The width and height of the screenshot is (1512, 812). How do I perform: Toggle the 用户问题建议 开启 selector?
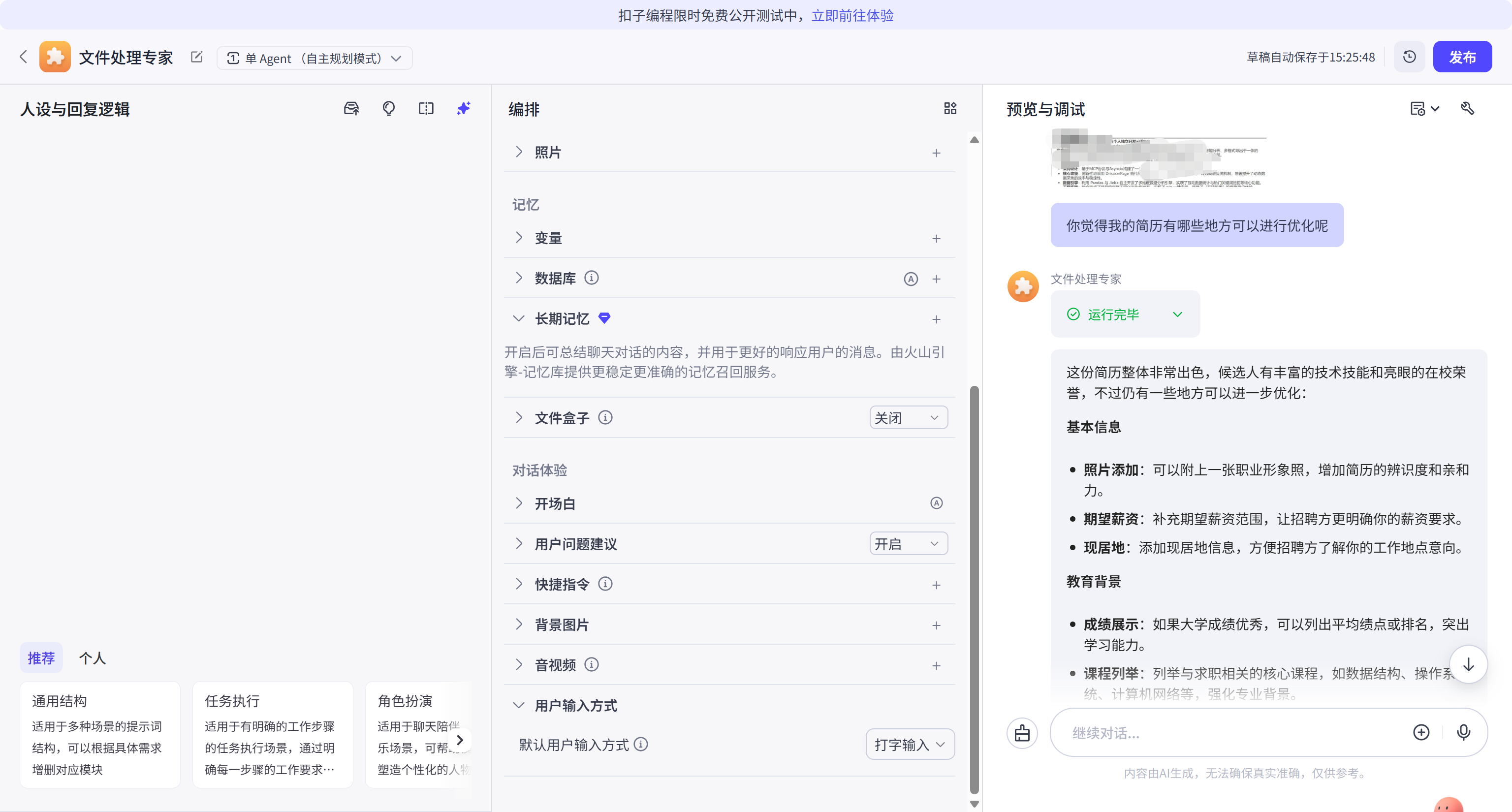[908, 544]
